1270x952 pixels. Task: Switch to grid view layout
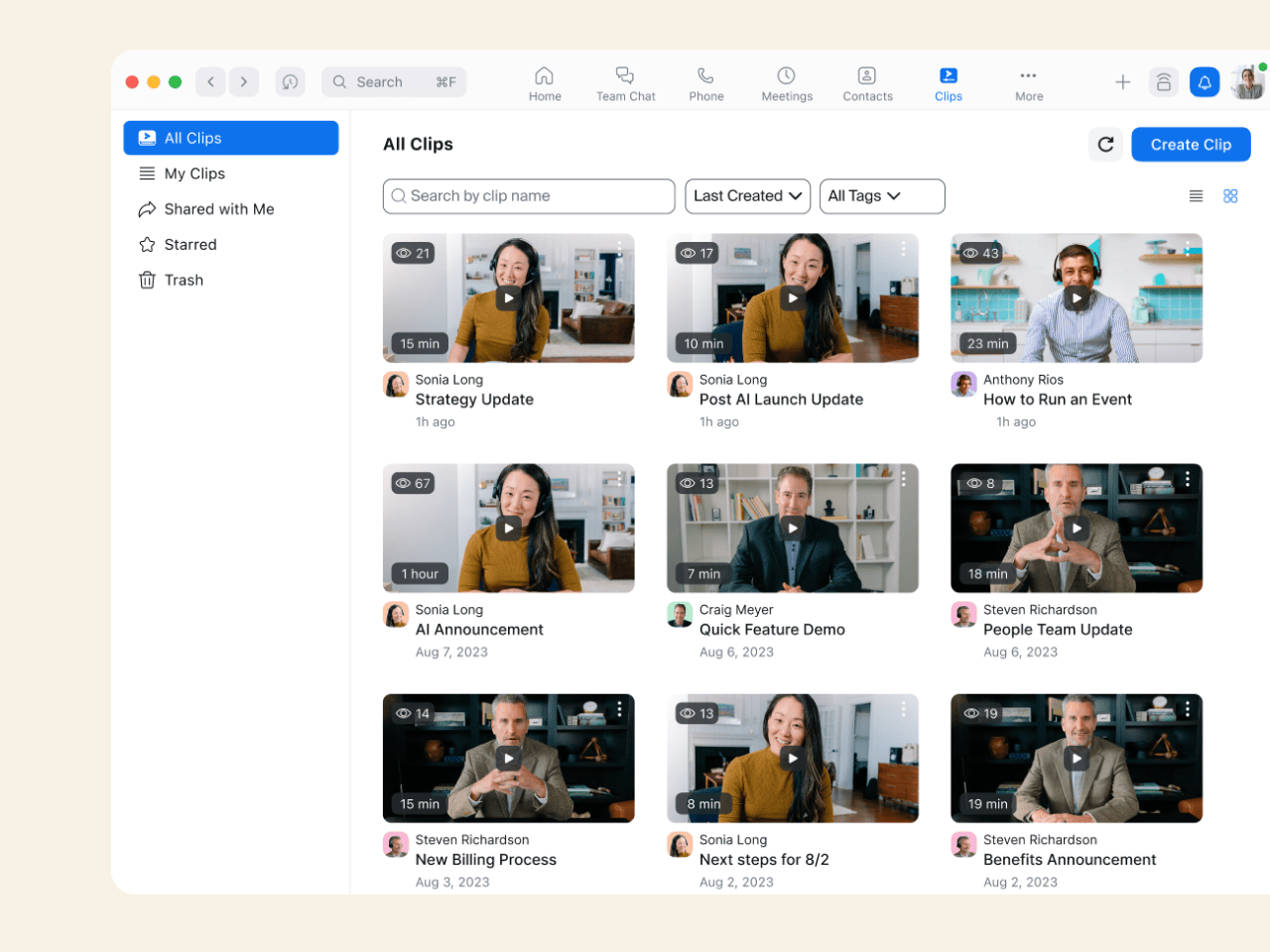(1230, 196)
